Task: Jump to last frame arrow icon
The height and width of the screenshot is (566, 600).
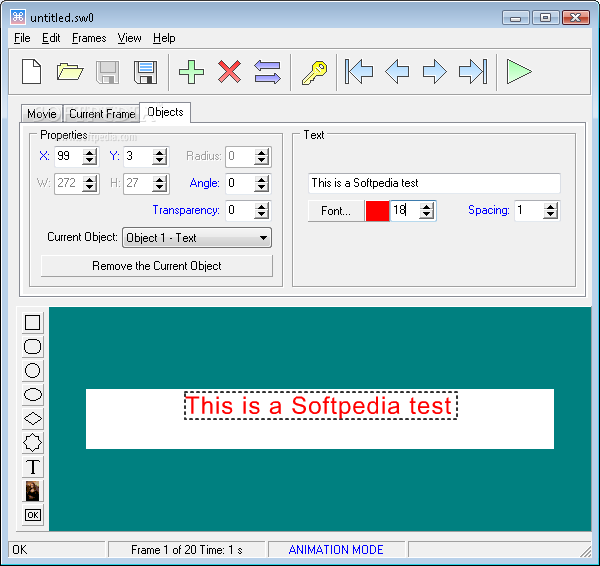Action: tap(473, 71)
